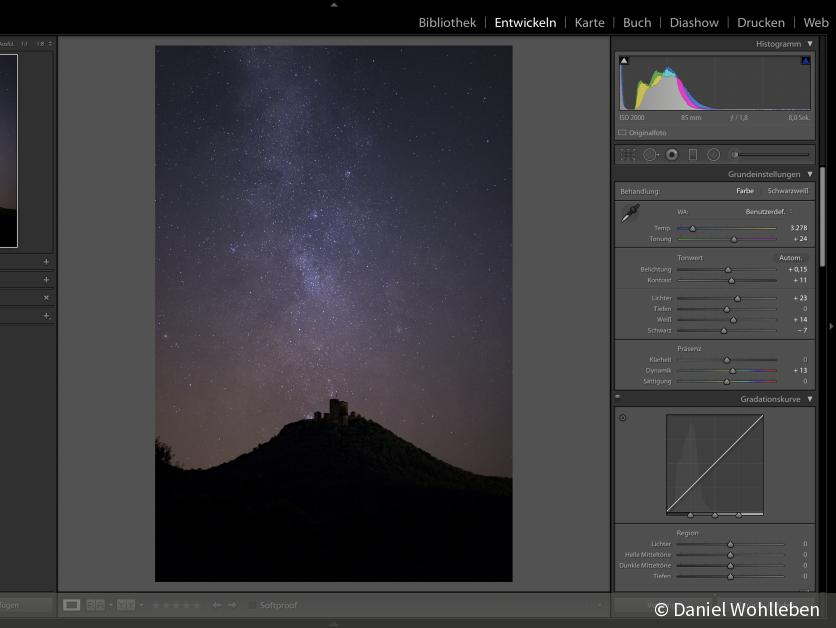
Task: Click the tone curve graph
Action: pyautogui.click(x=715, y=464)
